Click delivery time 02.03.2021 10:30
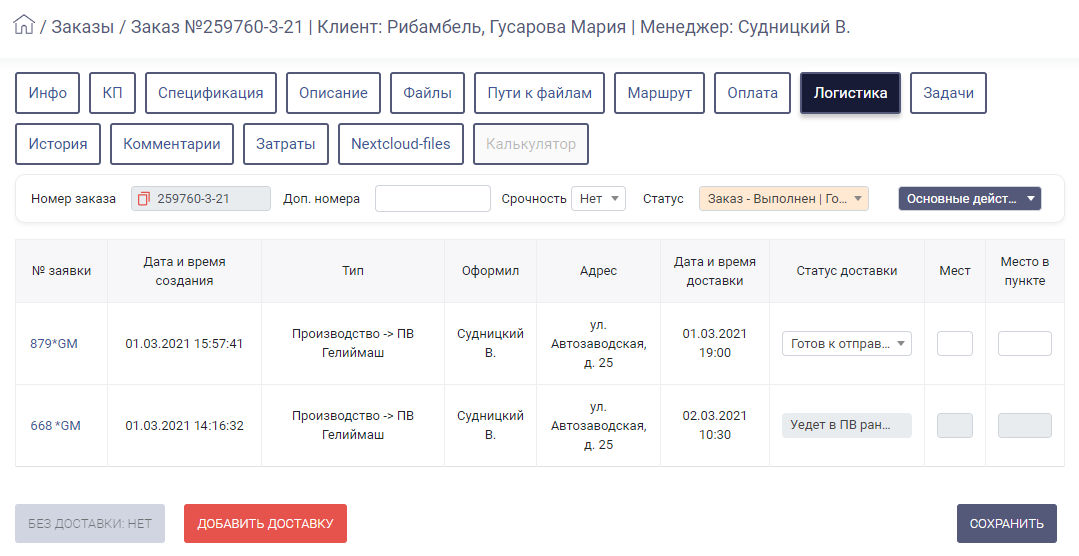Image resolution: width=1079 pixels, height=556 pixels. pos(715,425)
